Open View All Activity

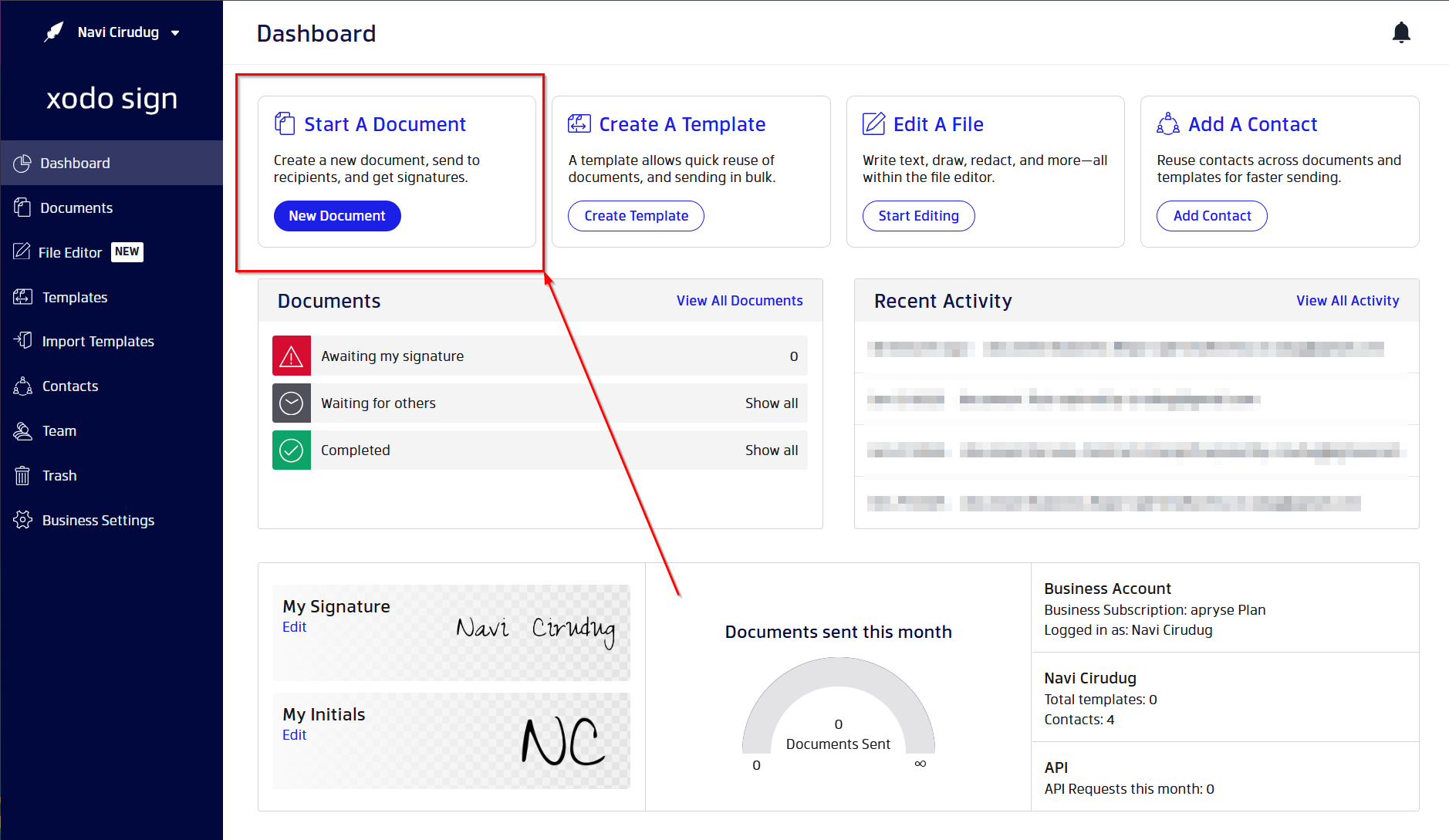(1347, 300)
